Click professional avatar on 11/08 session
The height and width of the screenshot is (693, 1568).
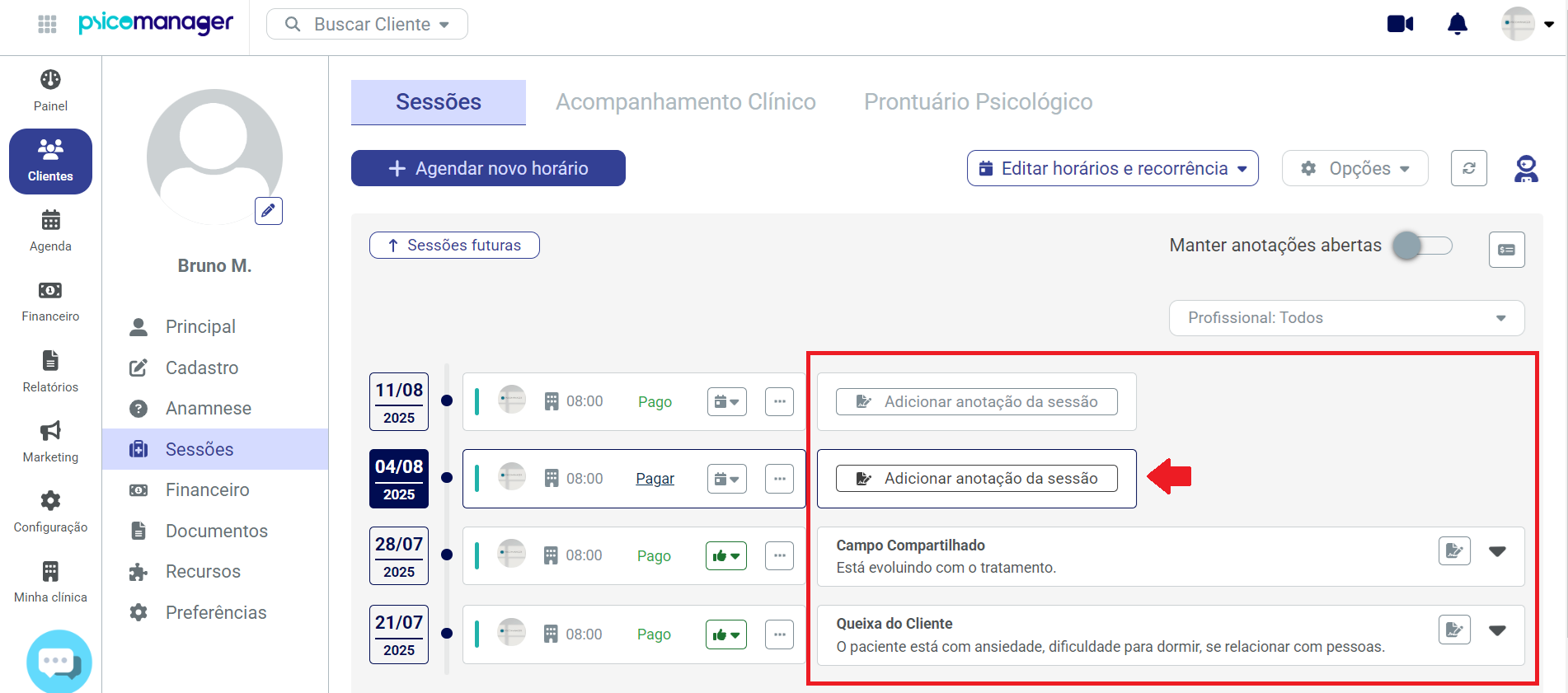click(x=512, y=400)
